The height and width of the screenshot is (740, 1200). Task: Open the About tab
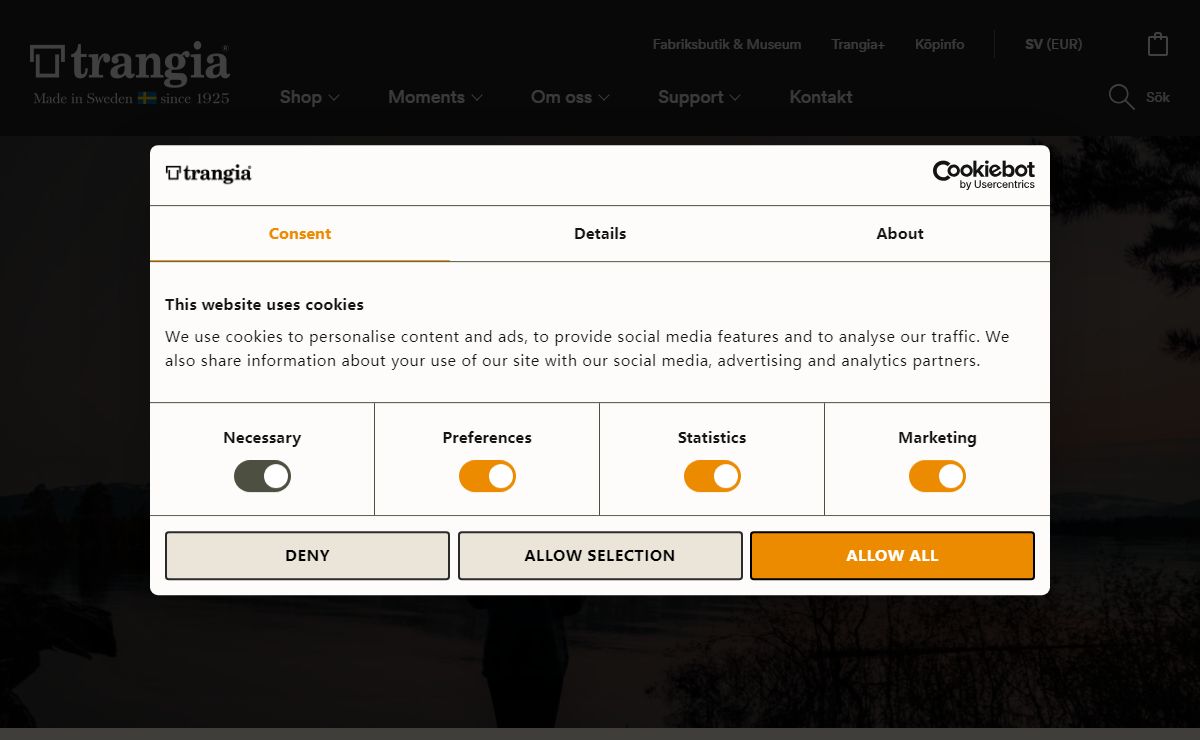coord(900,234)
